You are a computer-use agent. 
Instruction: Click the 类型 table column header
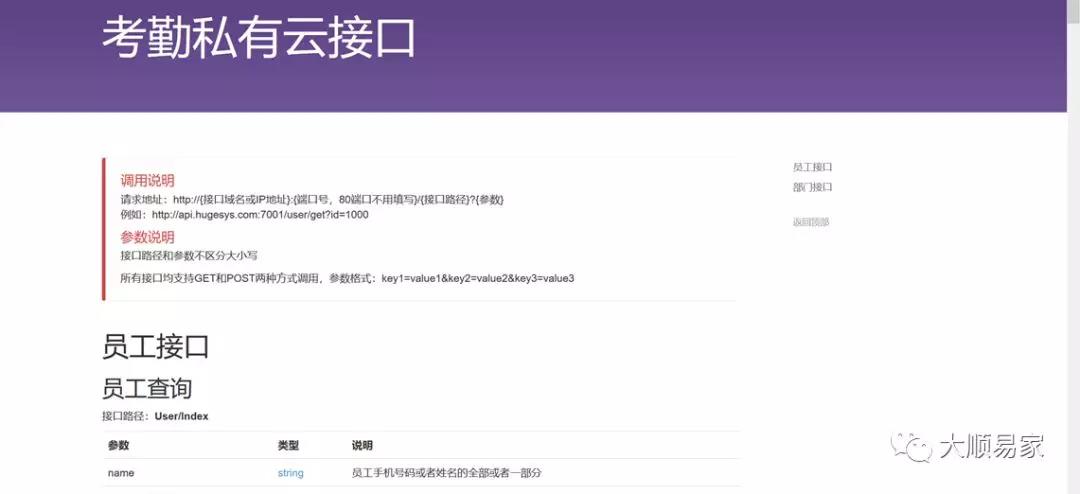tap(288, 446)
